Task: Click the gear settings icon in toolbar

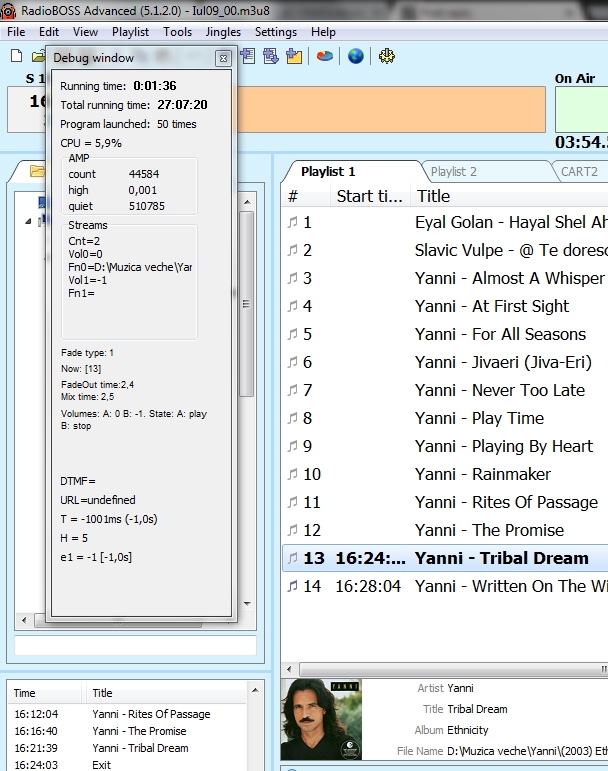Action: 387,56
